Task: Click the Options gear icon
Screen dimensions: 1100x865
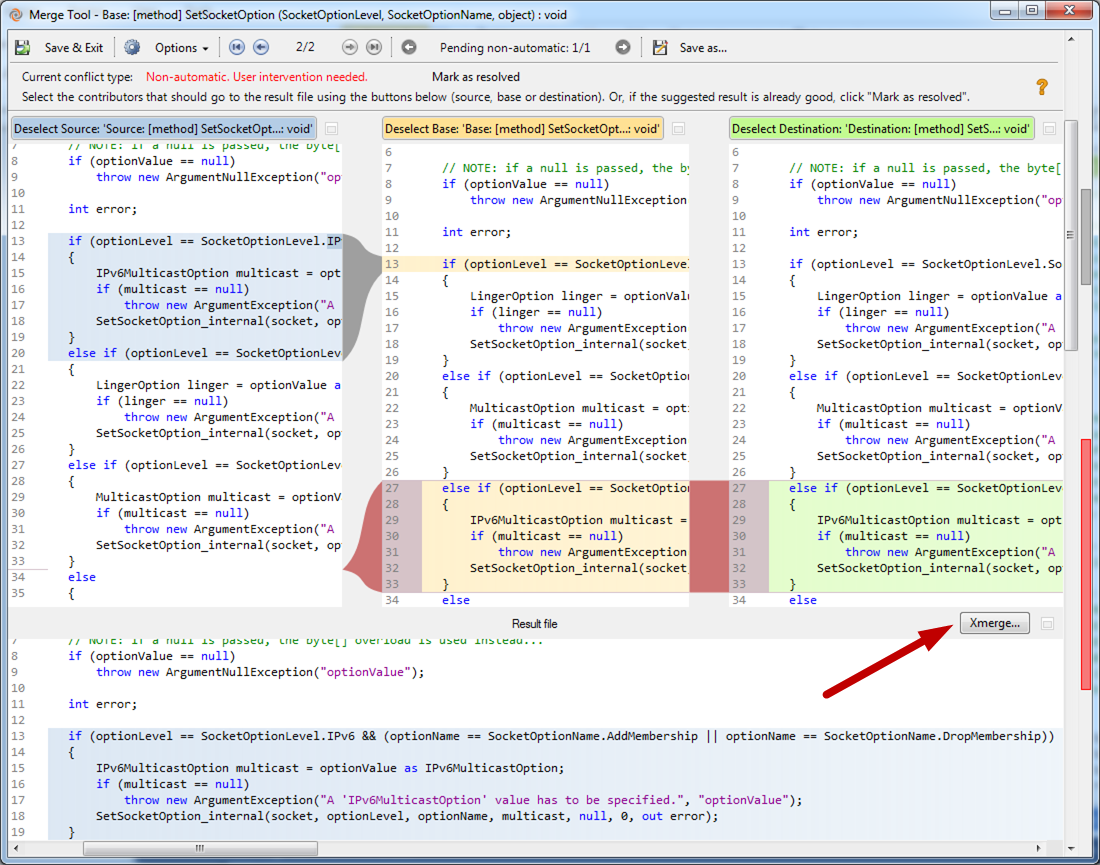Action: 131,48
